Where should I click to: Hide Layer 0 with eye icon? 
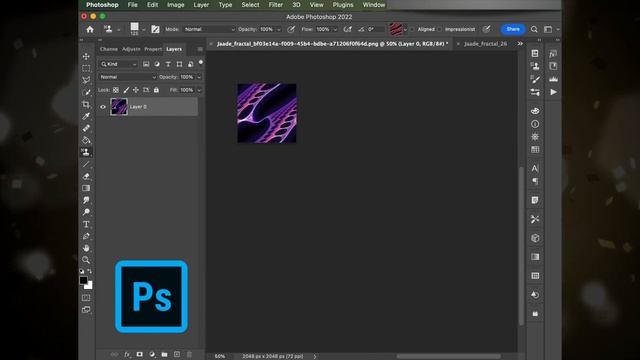103,107
